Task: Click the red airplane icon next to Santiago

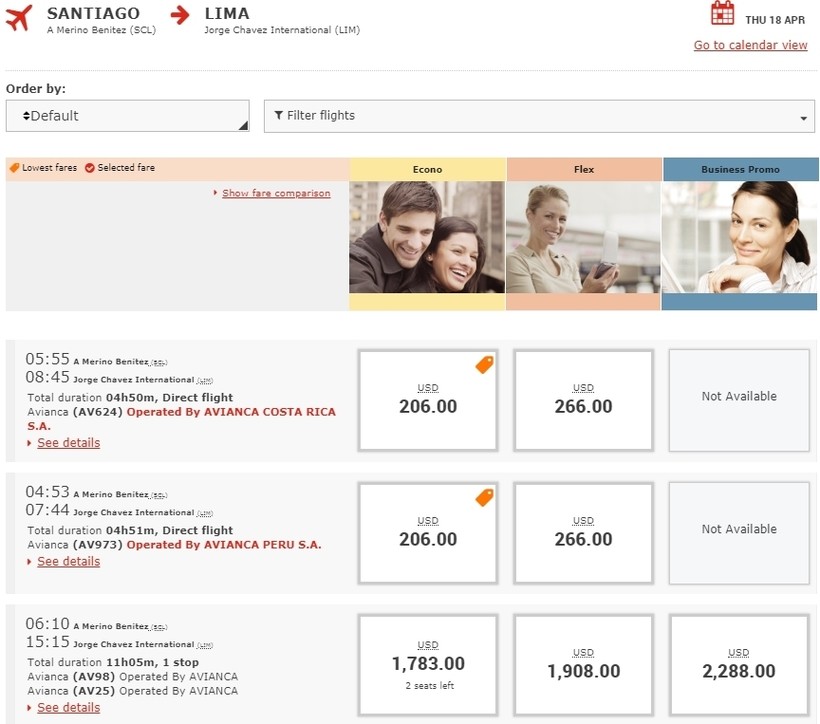Action: (x=20, y=18)
